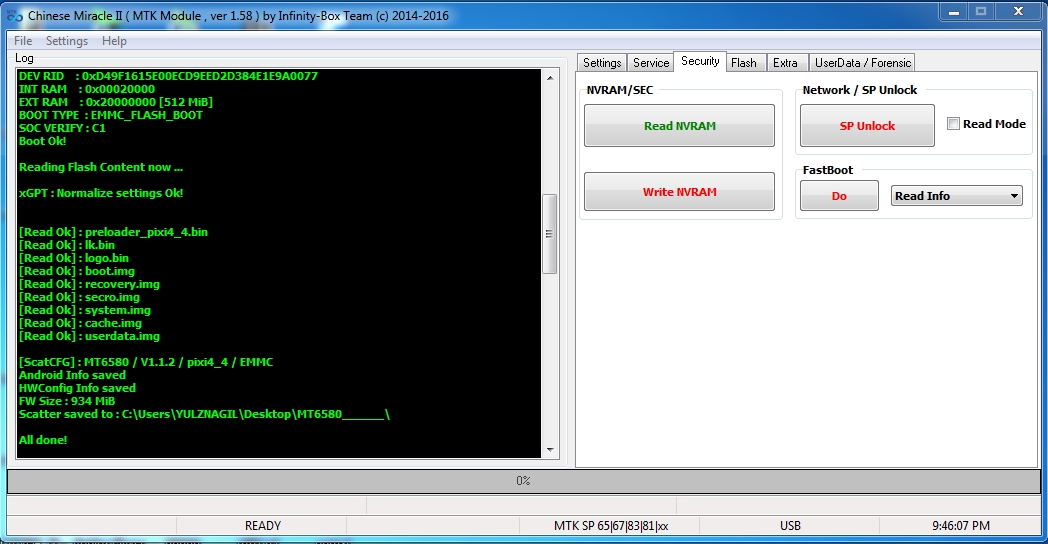1048x544 pixels.
Task: Click the INT RAM log line
Action: pyautogui.click(x=87, y=89)
